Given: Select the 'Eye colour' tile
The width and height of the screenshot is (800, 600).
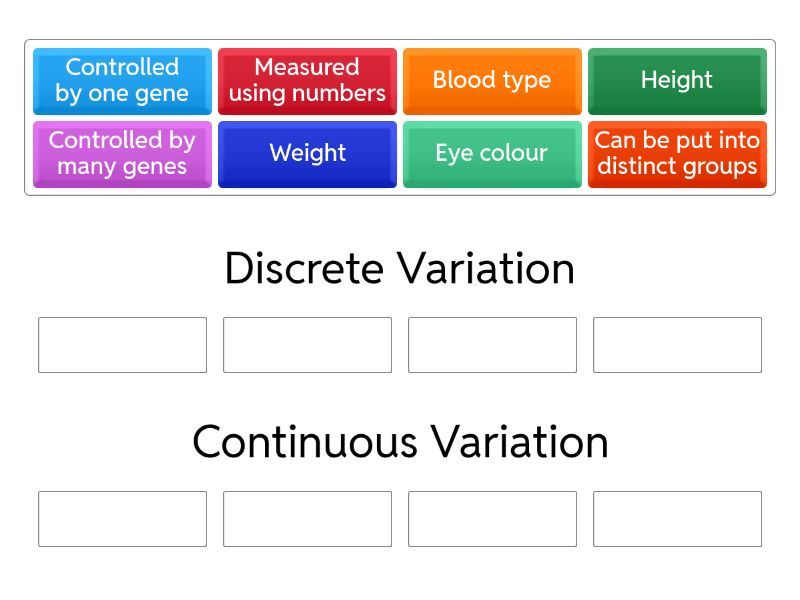Looking at the screenshot, I should coord(492,154).
